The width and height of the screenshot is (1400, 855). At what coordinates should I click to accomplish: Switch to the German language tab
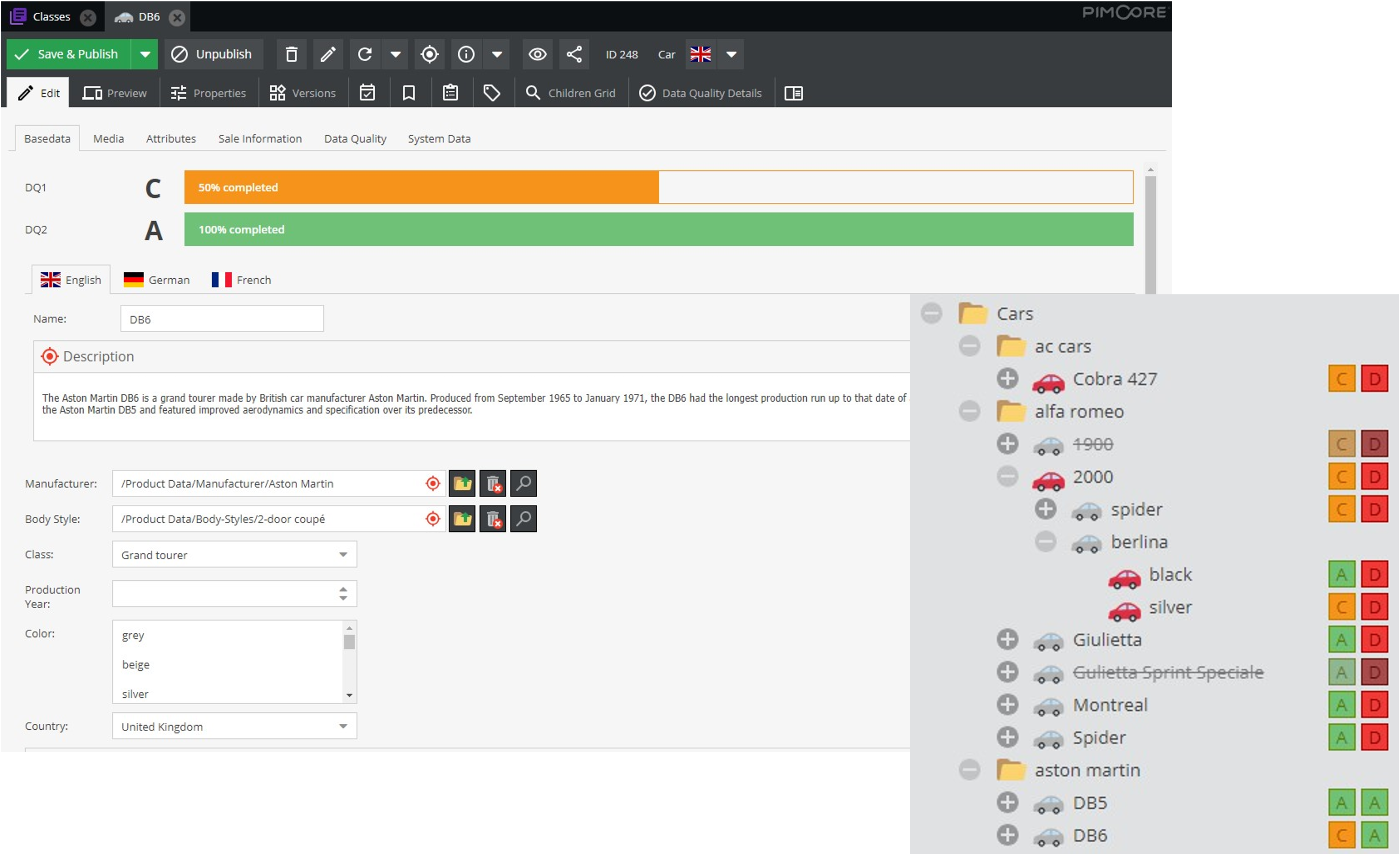(x=157, y=280)
